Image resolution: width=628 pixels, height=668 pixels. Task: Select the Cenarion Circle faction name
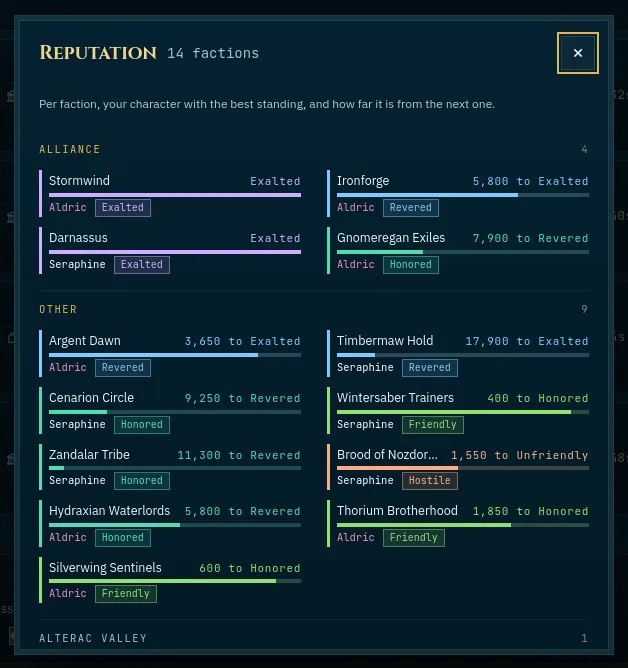click(x=91, y=398)
